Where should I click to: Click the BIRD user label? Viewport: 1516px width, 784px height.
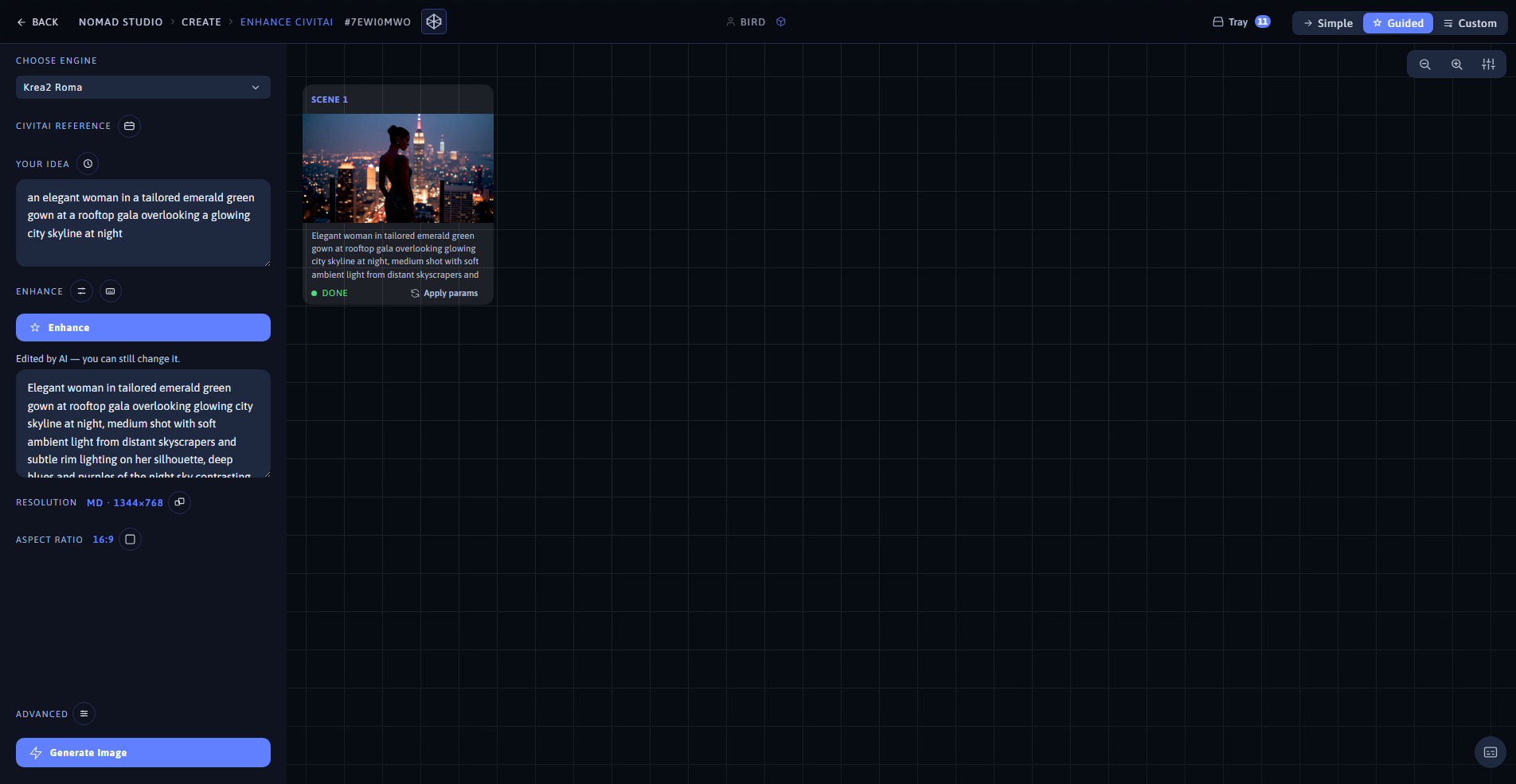point(746,22)
